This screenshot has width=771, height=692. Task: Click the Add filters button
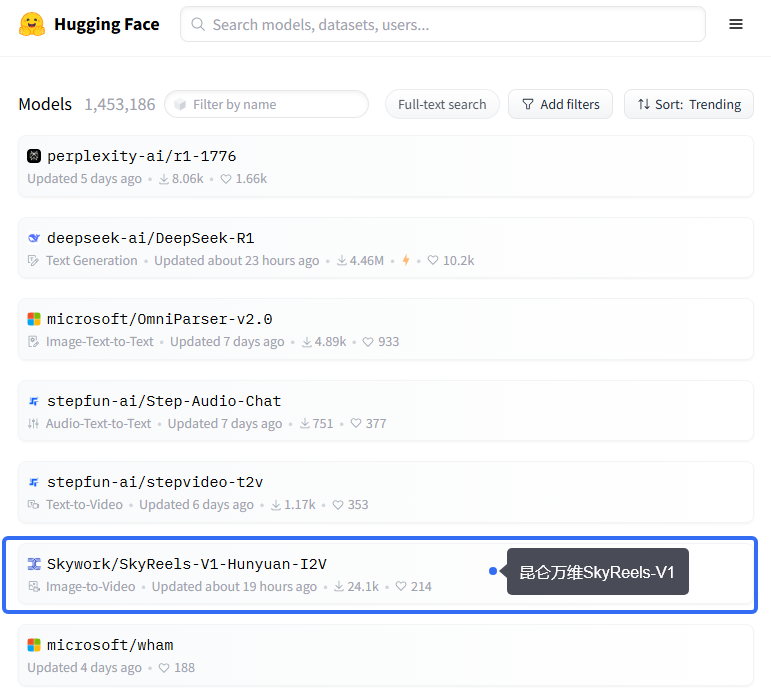[x=561, y=104]
